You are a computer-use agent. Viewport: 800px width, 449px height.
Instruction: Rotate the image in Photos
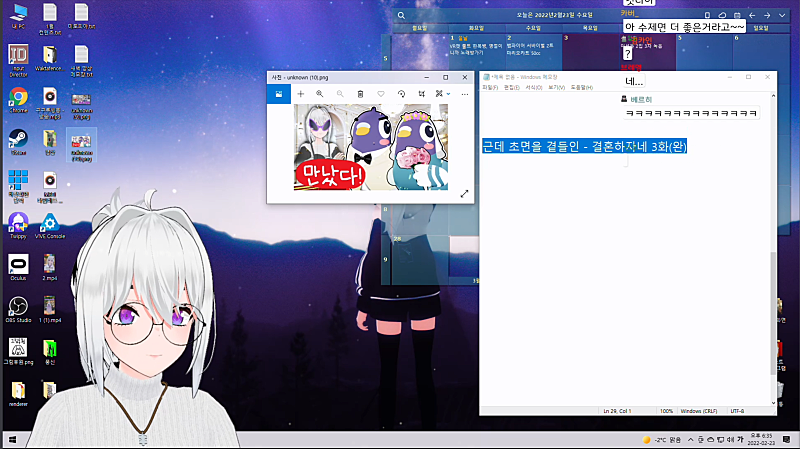click(402, 94)
